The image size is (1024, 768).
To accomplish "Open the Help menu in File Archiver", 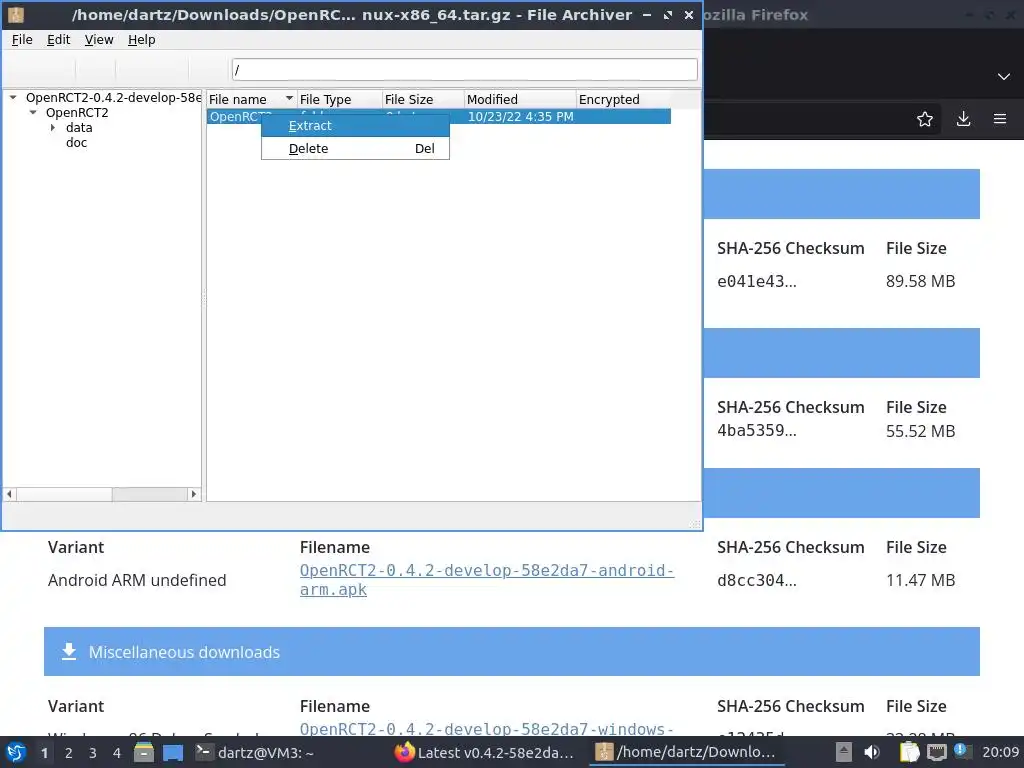I will [x=142, y=40].
